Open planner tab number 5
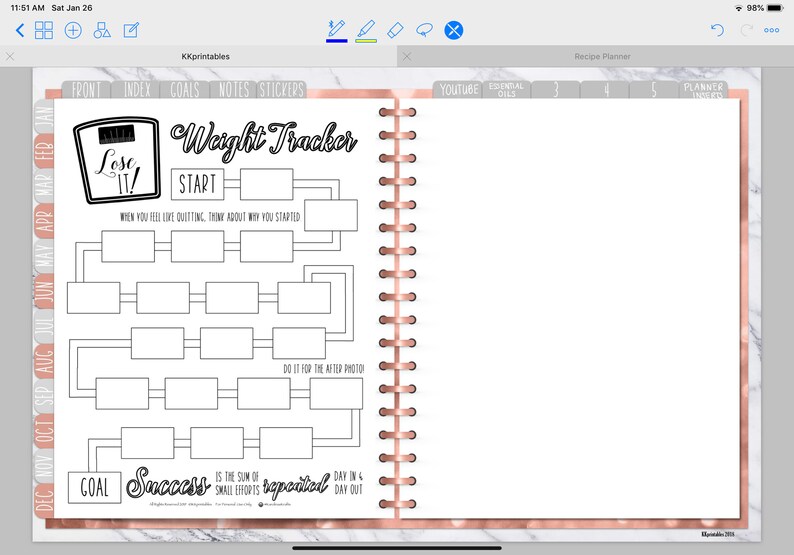 (x=654, y=90)
